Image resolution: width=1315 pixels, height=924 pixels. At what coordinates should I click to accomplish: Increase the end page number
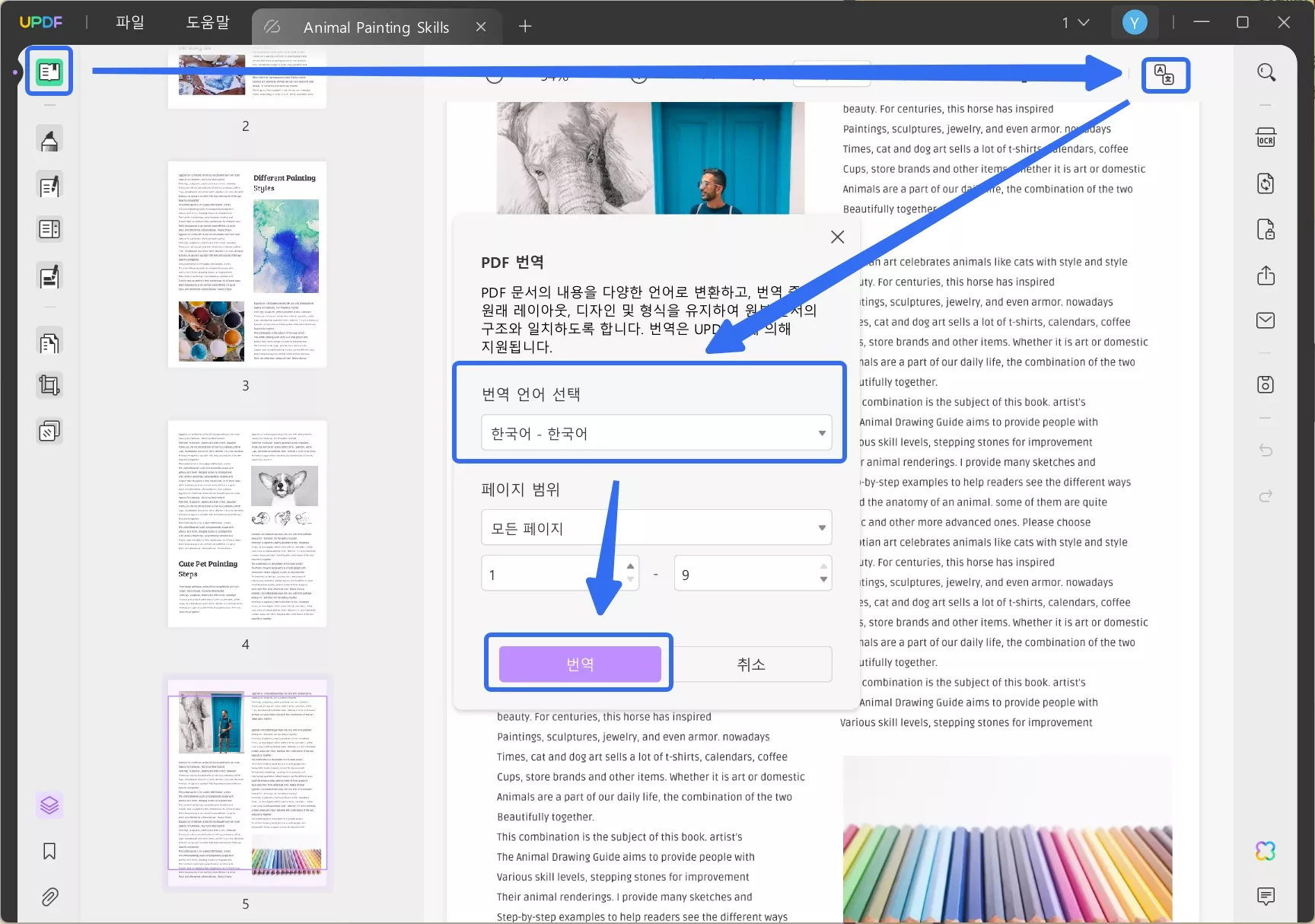[823, 566]
